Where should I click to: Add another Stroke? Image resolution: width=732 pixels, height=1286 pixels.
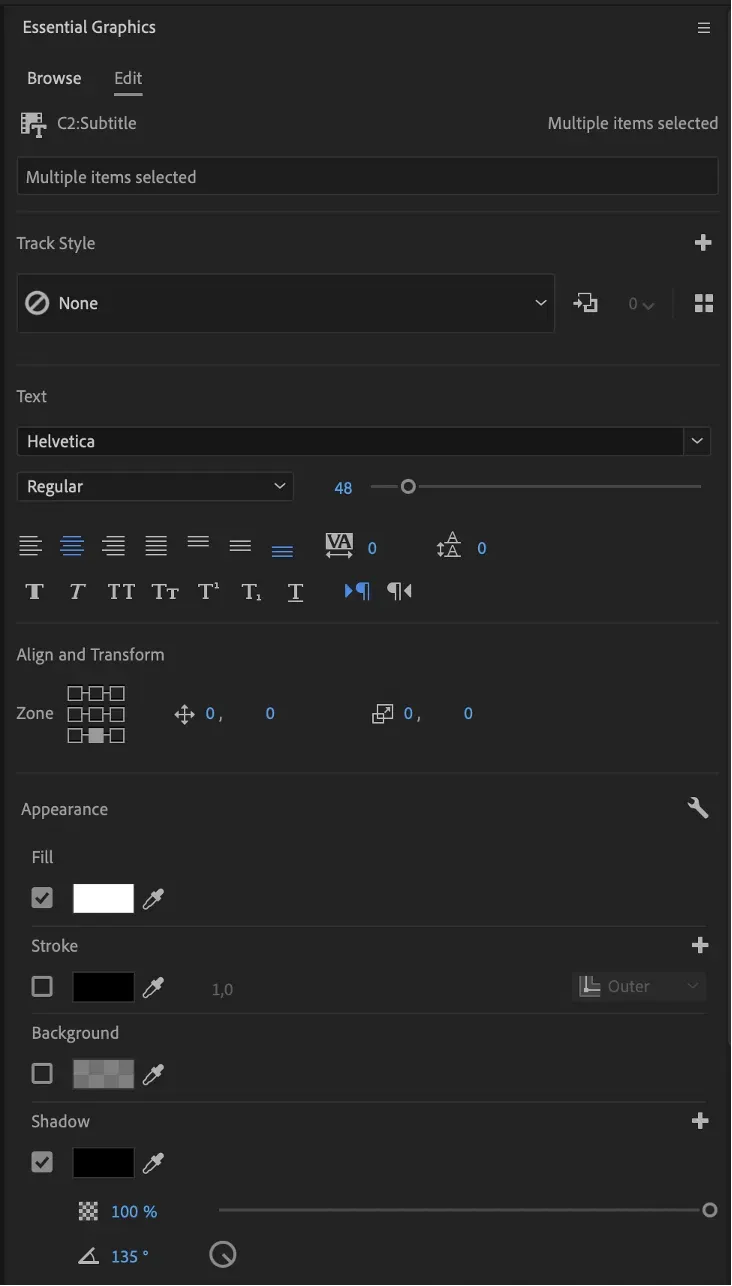[x=700, y=945]
